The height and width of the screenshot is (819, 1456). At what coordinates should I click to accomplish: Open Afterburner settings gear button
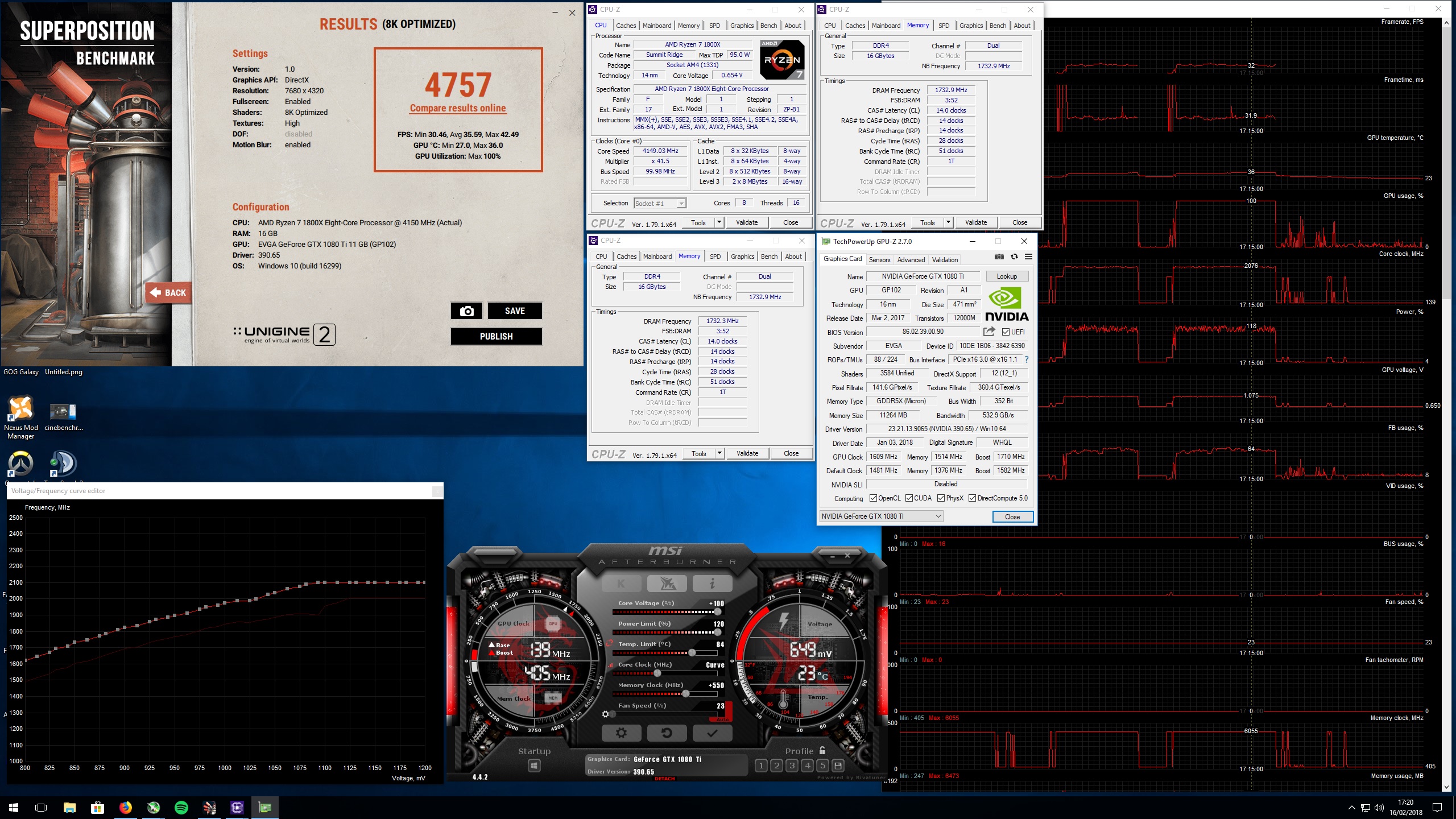(x=621, y=733)
